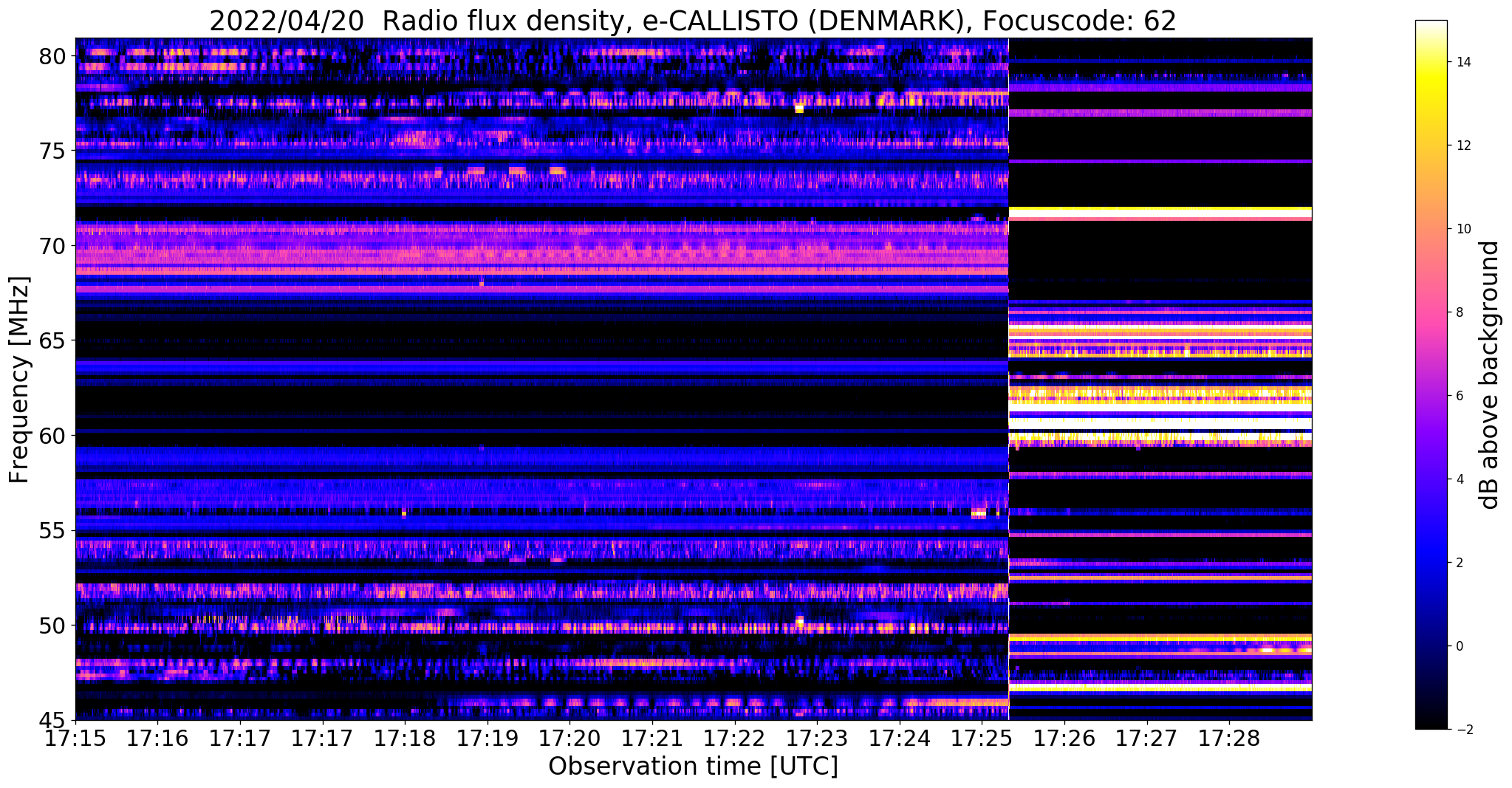Click the time tick label 17:16
Screen dimensions: 1512x788
[x=157, y=739]
